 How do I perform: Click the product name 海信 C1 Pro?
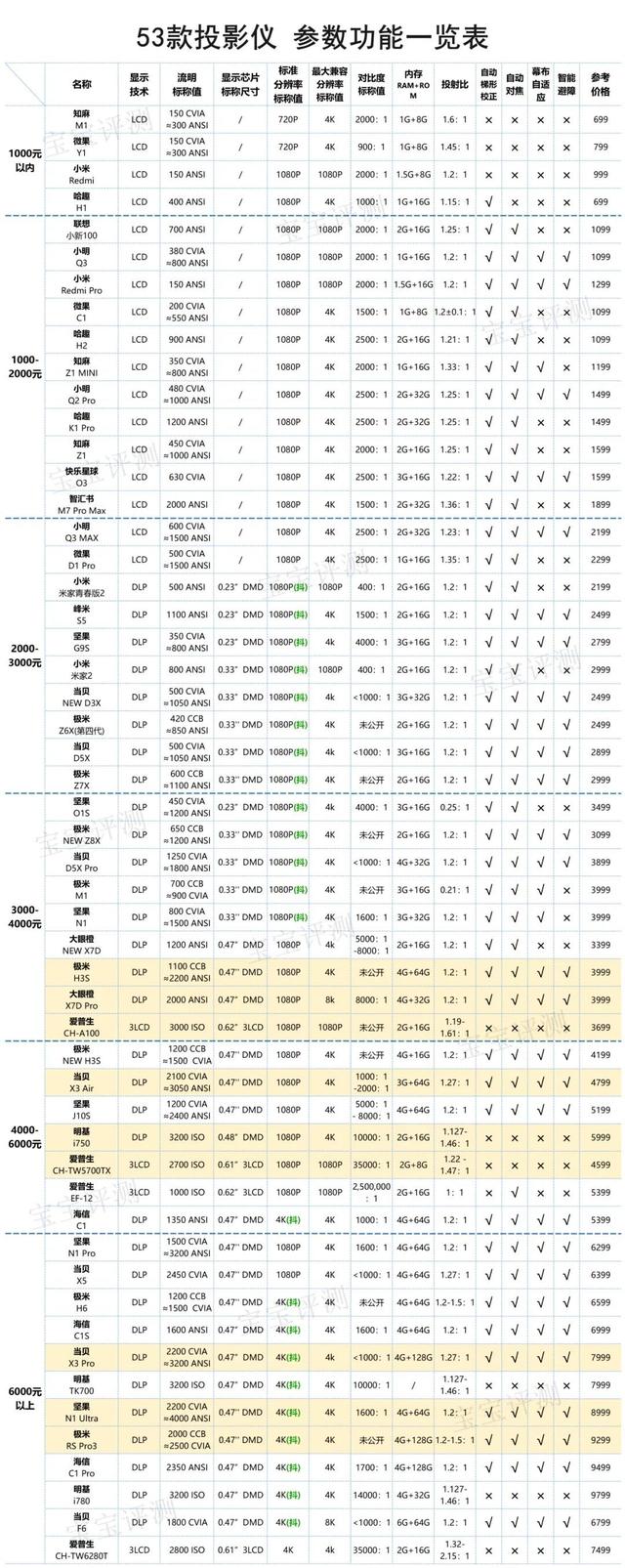(x=82, y=1467)
